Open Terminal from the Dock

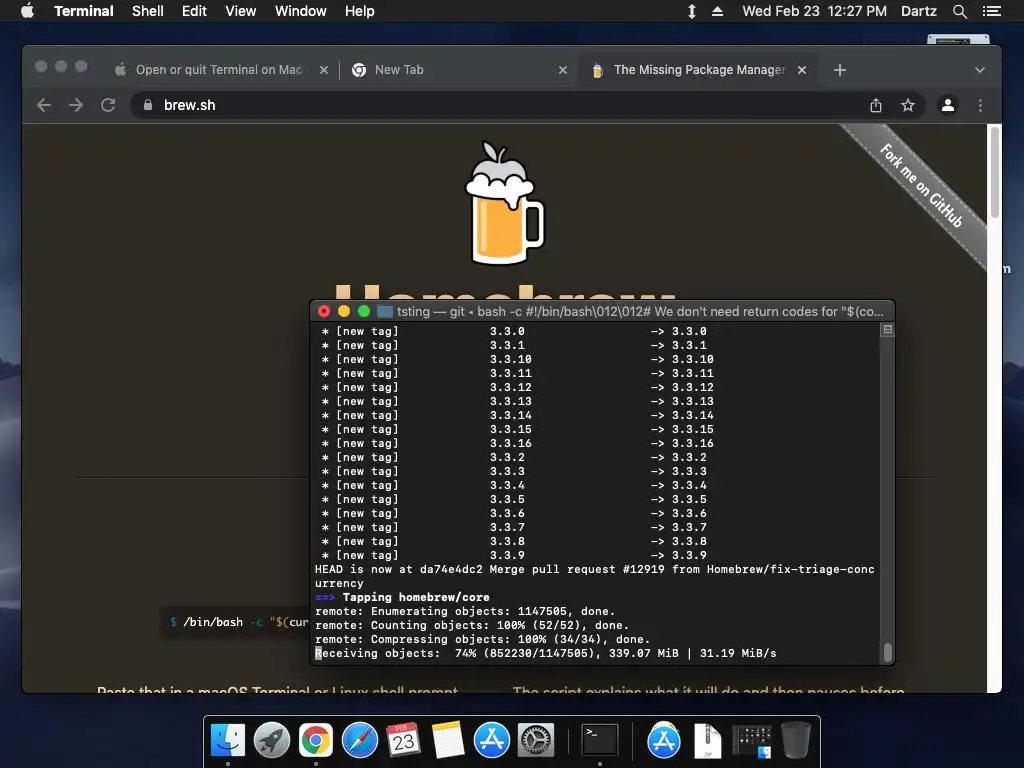(x=600, y=740)
